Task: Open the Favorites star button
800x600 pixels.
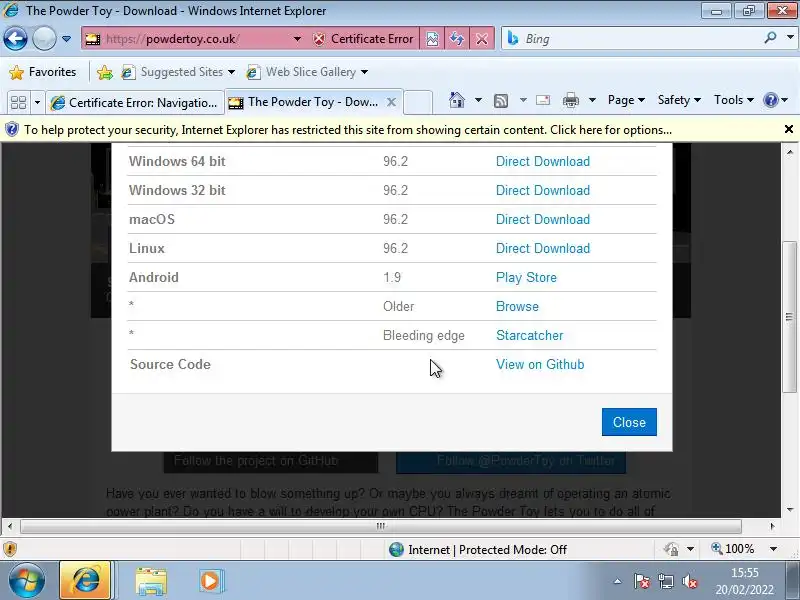Action: click(43, 72)
